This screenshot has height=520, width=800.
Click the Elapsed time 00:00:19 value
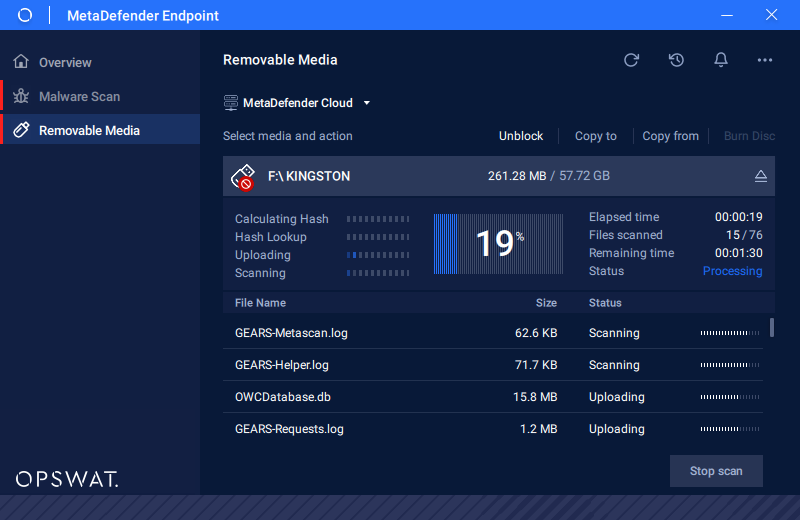tap(738, 217)
